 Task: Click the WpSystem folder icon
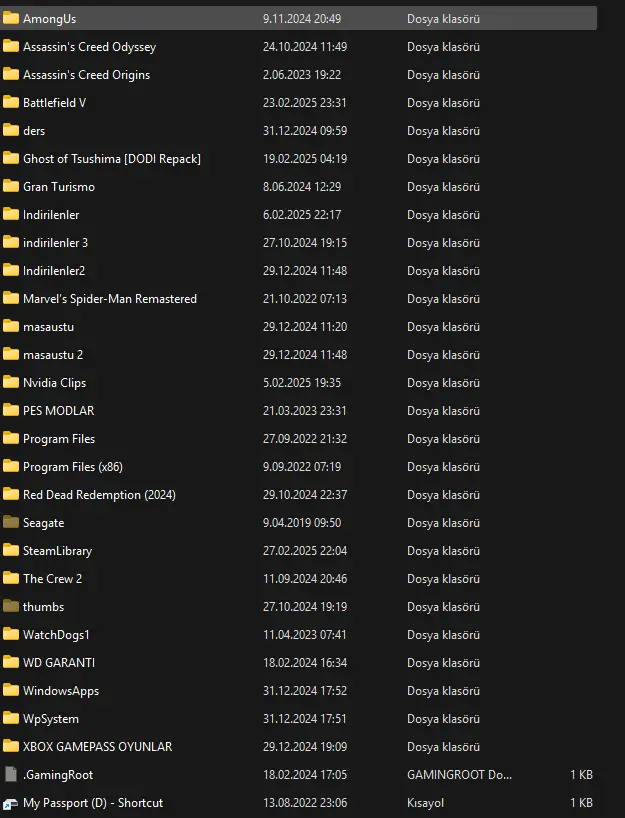point(11,718)
